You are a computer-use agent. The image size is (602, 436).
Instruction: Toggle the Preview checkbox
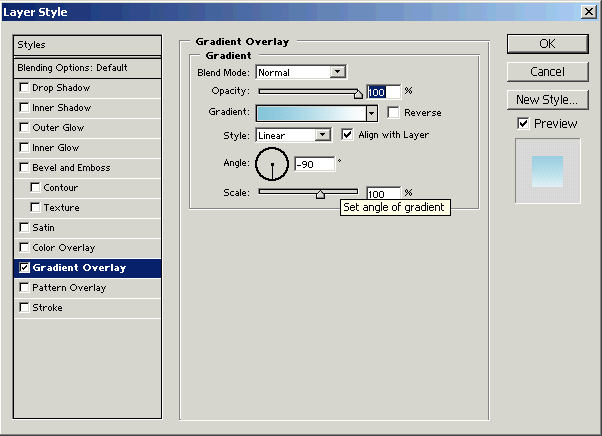click(x=523, y=124)
